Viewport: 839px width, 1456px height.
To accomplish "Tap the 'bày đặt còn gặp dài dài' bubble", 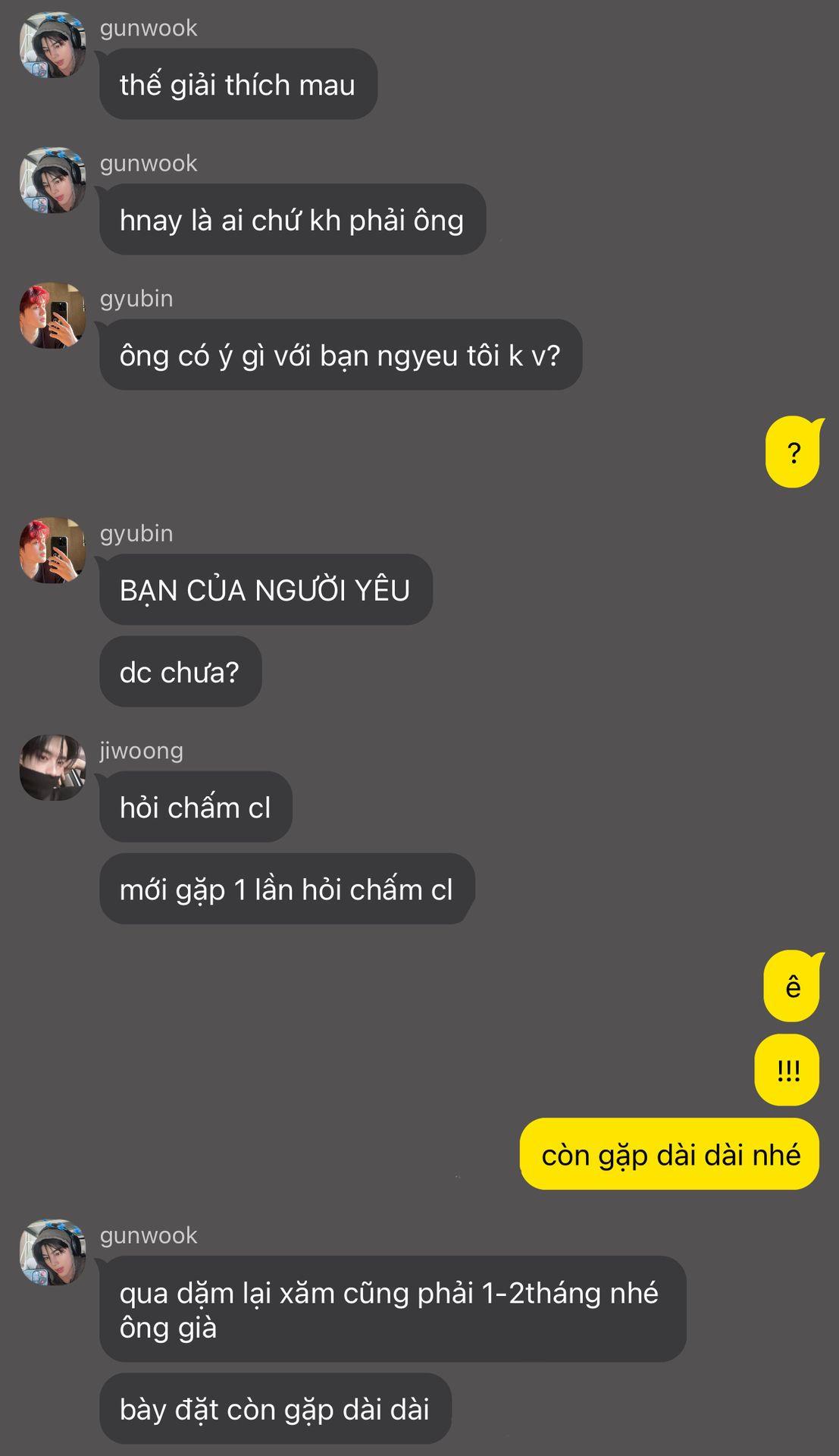I will [x=275, y=1408].
